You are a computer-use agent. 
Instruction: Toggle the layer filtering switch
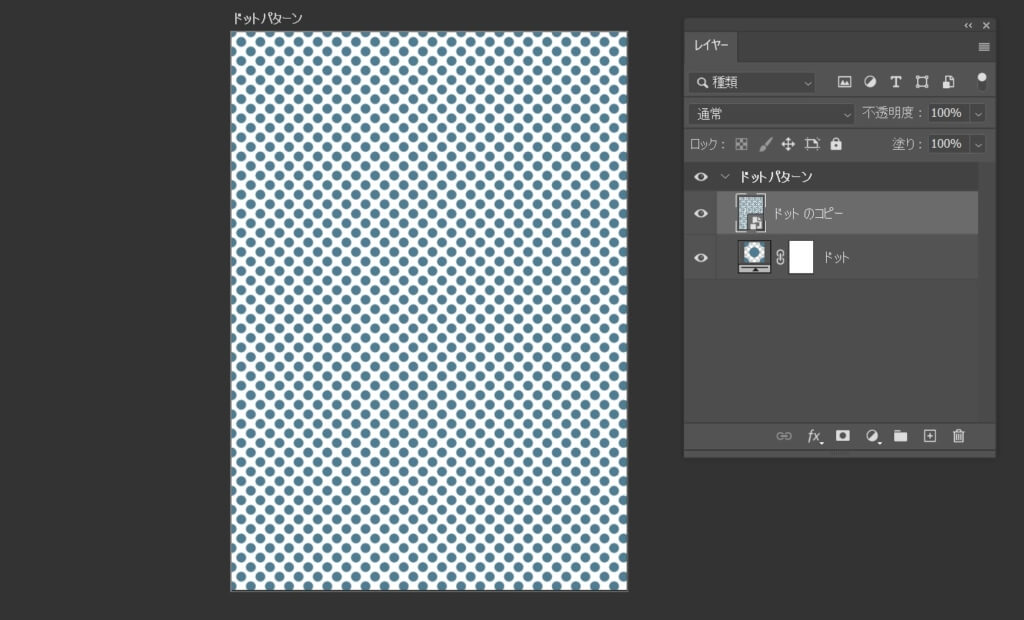pos(982,81)
